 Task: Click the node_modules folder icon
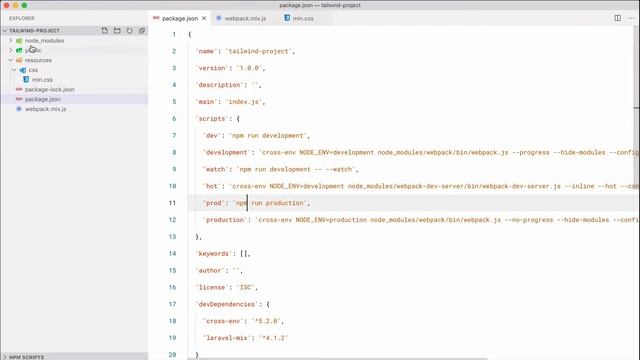coord(19,41)
